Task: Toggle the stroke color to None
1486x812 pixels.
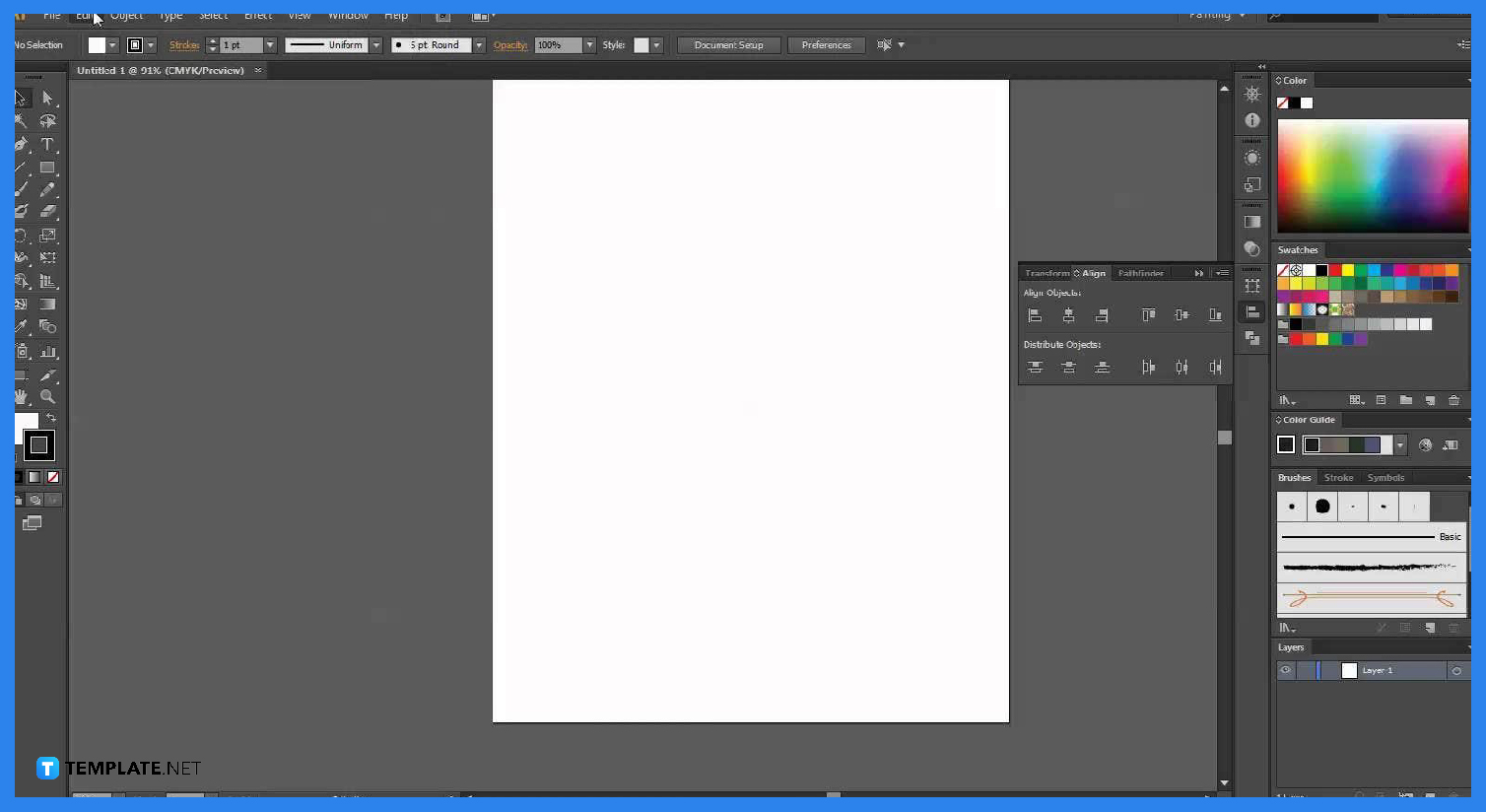Action: tap(51, 478)
